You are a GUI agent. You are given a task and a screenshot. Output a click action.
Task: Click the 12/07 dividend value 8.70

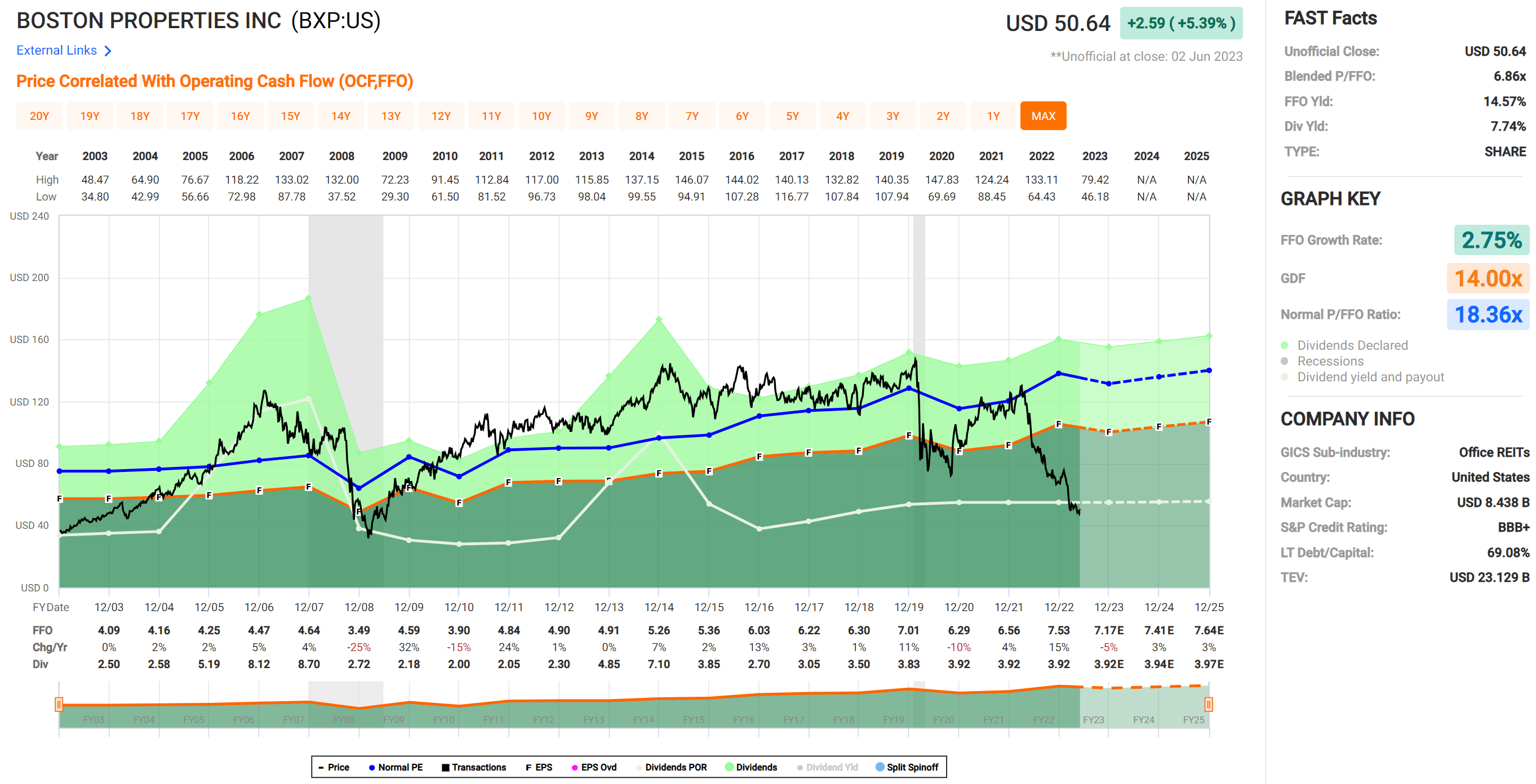pos(309,663)
